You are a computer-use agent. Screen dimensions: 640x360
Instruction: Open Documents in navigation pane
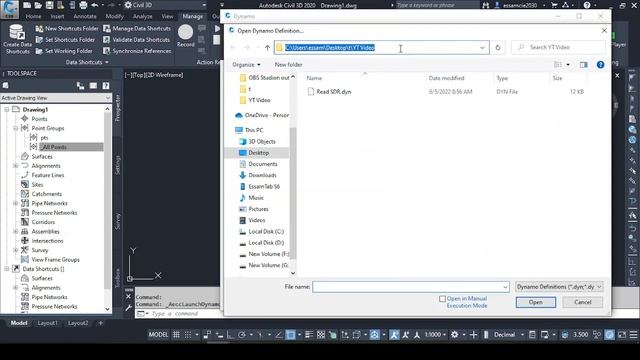tap(262, 164)
